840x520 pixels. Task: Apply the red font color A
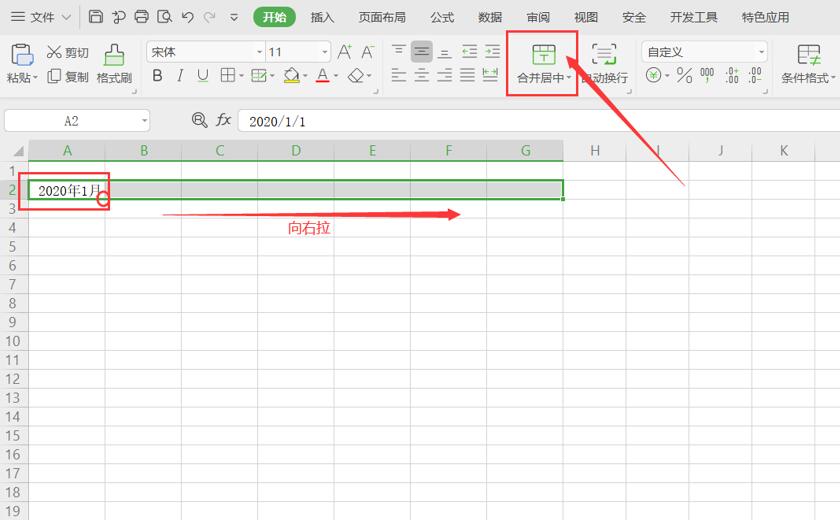click(322, 76)
